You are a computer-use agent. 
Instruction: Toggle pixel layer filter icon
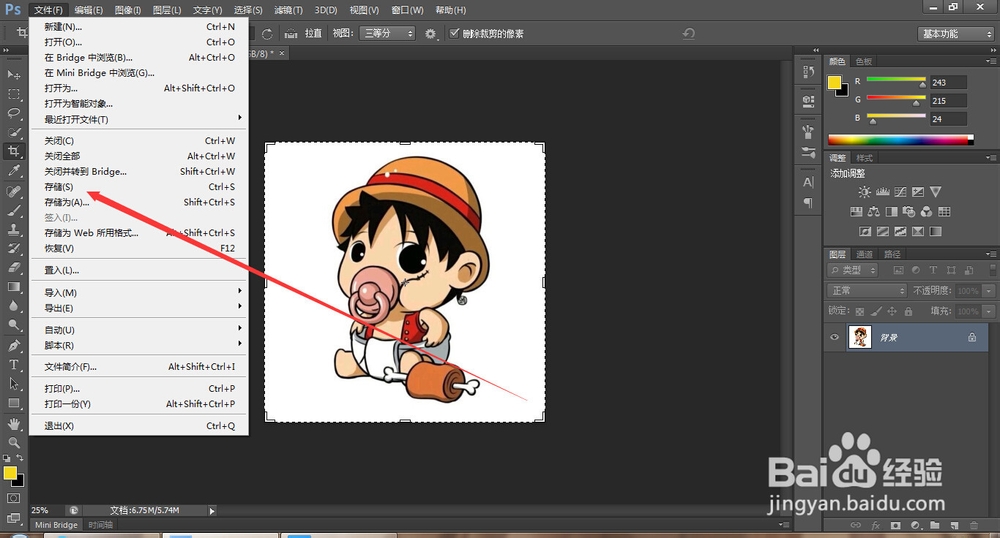pyautogui.click(x=899, y=270)
